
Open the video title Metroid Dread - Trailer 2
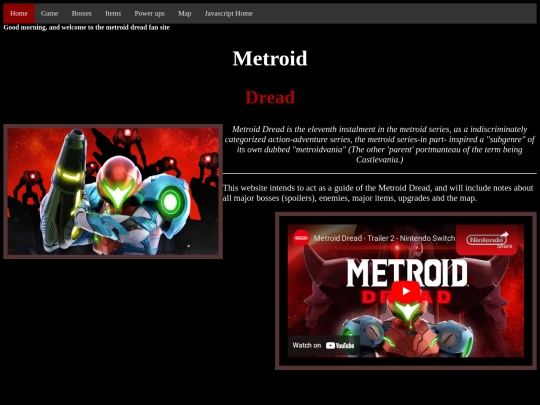tap(384, 238)
